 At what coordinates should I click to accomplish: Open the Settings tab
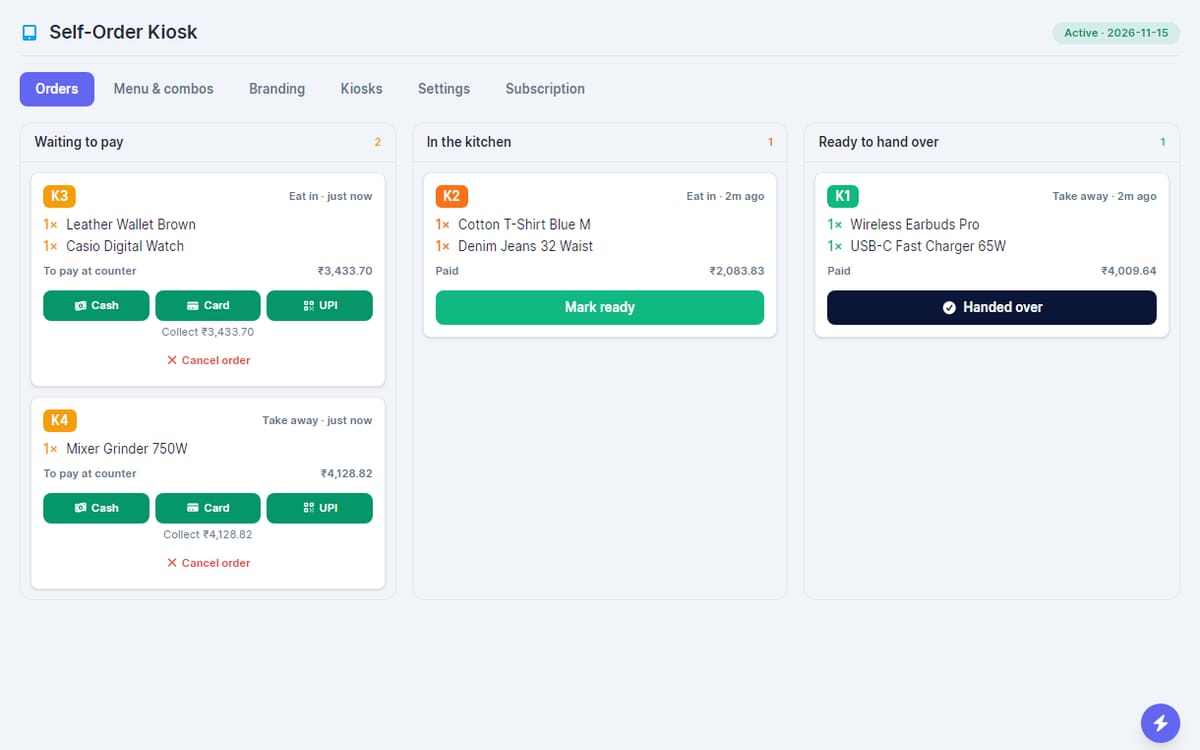click(x=444, y=89)
